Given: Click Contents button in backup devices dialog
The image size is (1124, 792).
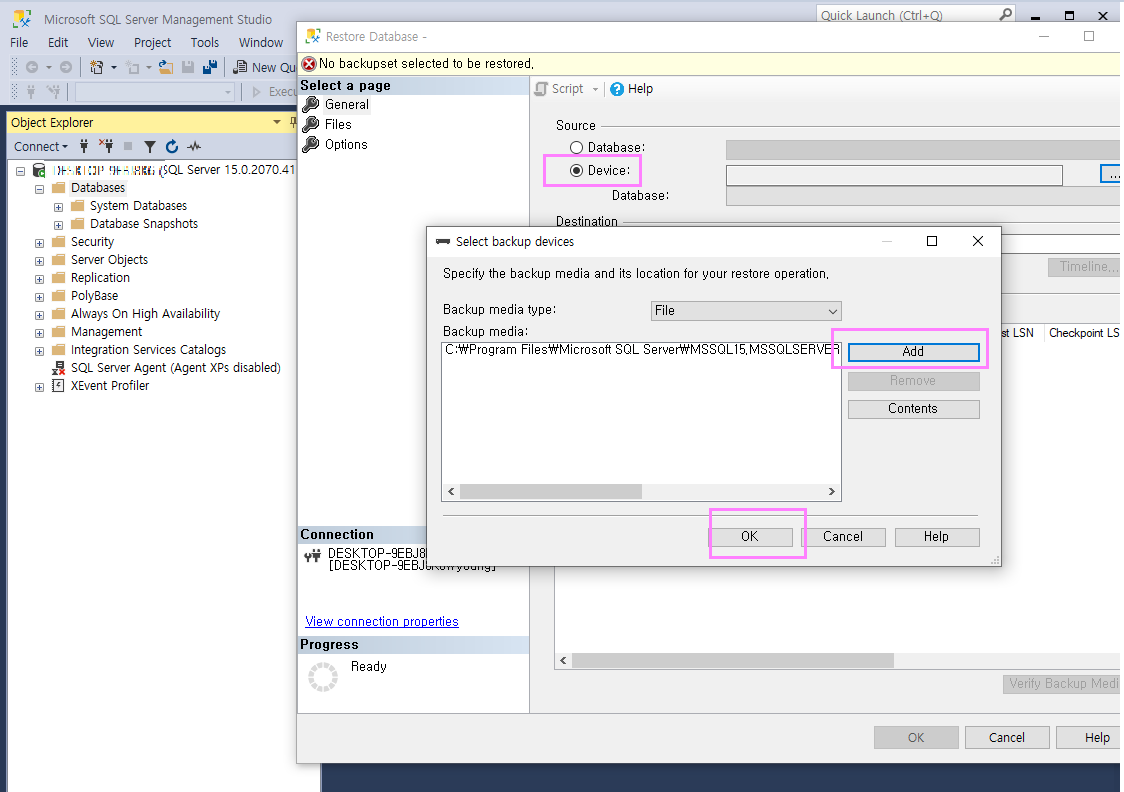Looking at the screenshot, I should click(913, 409).
